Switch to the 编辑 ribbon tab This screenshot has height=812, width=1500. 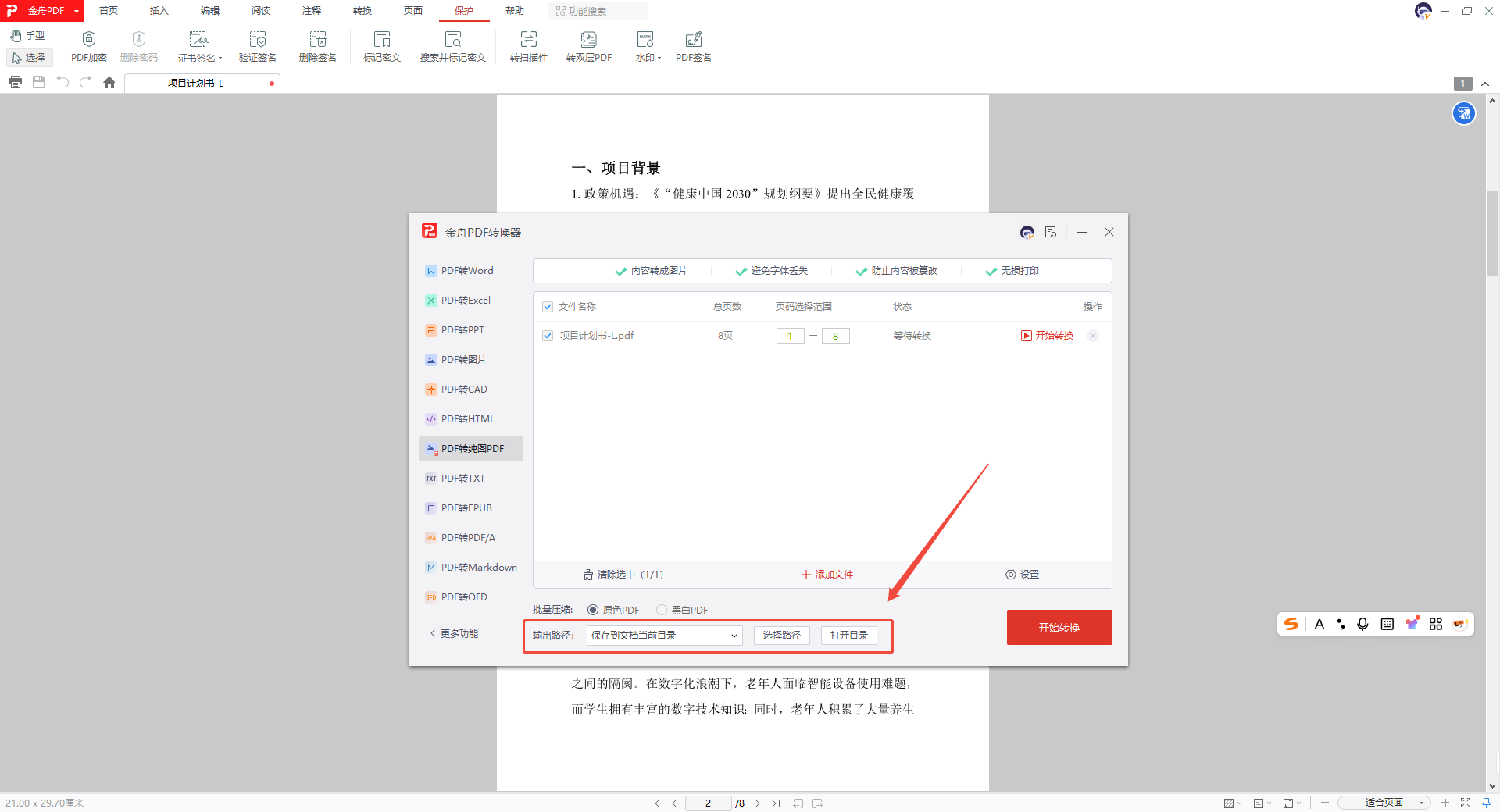coord(210,11)
